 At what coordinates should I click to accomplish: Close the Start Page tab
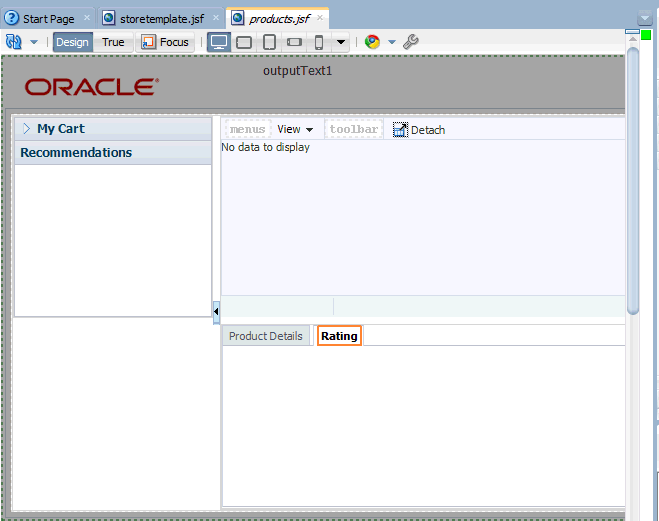[87, 18]
